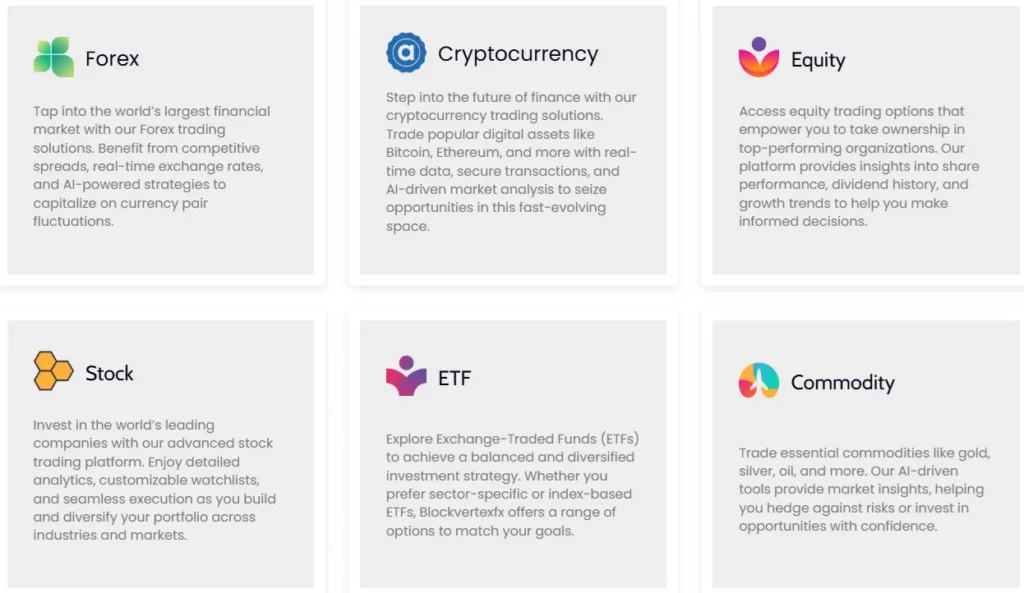Image resolution: width=1024 pixels, height=593 pixels.
Task: Click the Stock trading platform description
Action: point(154,479)
